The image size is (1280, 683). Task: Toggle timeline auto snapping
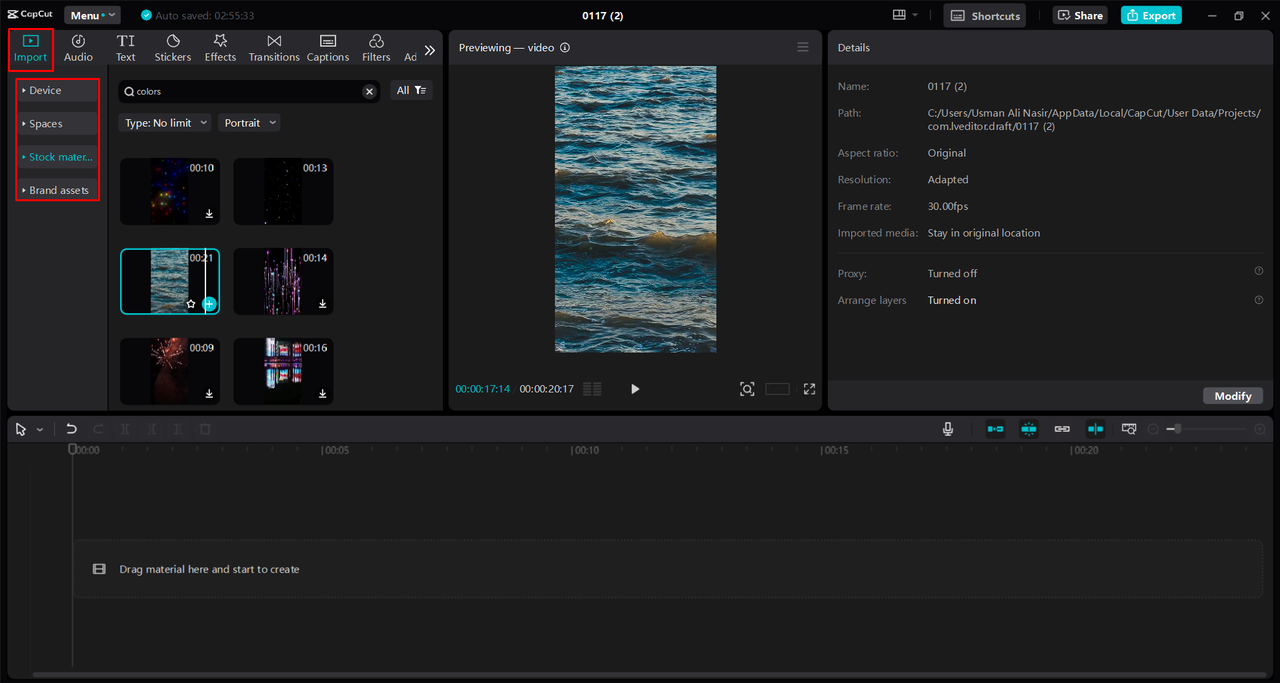point(1029,429)
